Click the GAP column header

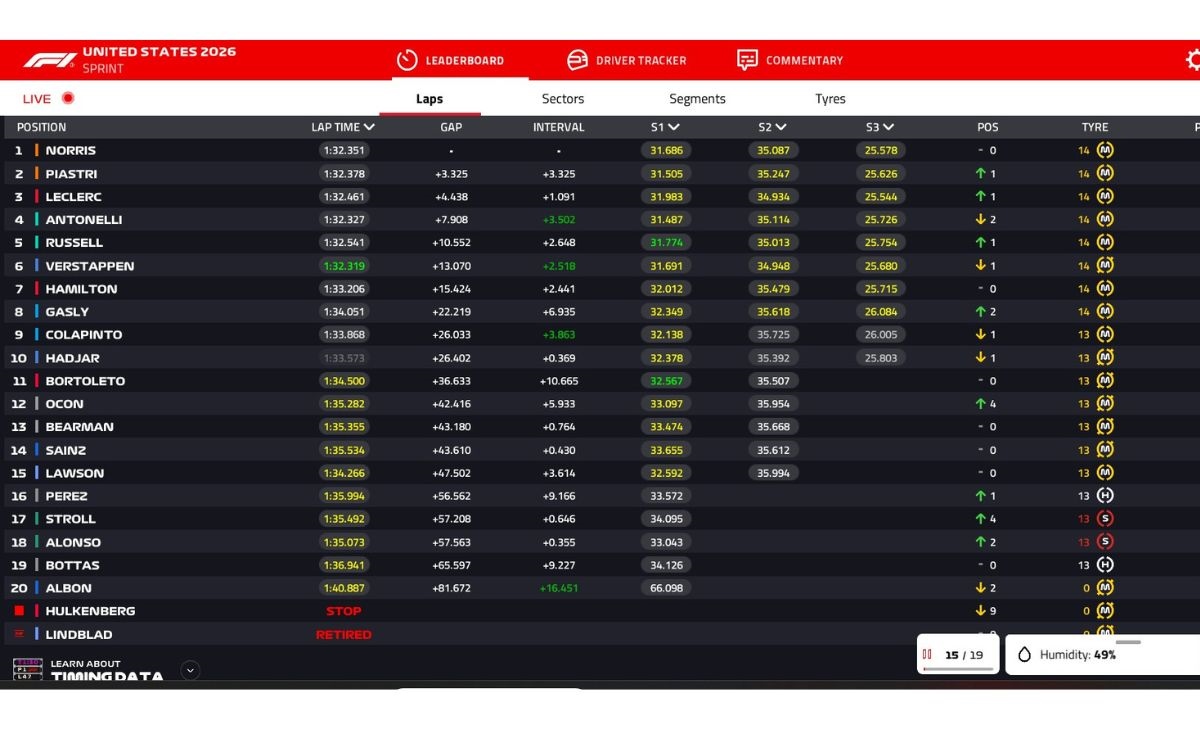click(x=451, y=127)
